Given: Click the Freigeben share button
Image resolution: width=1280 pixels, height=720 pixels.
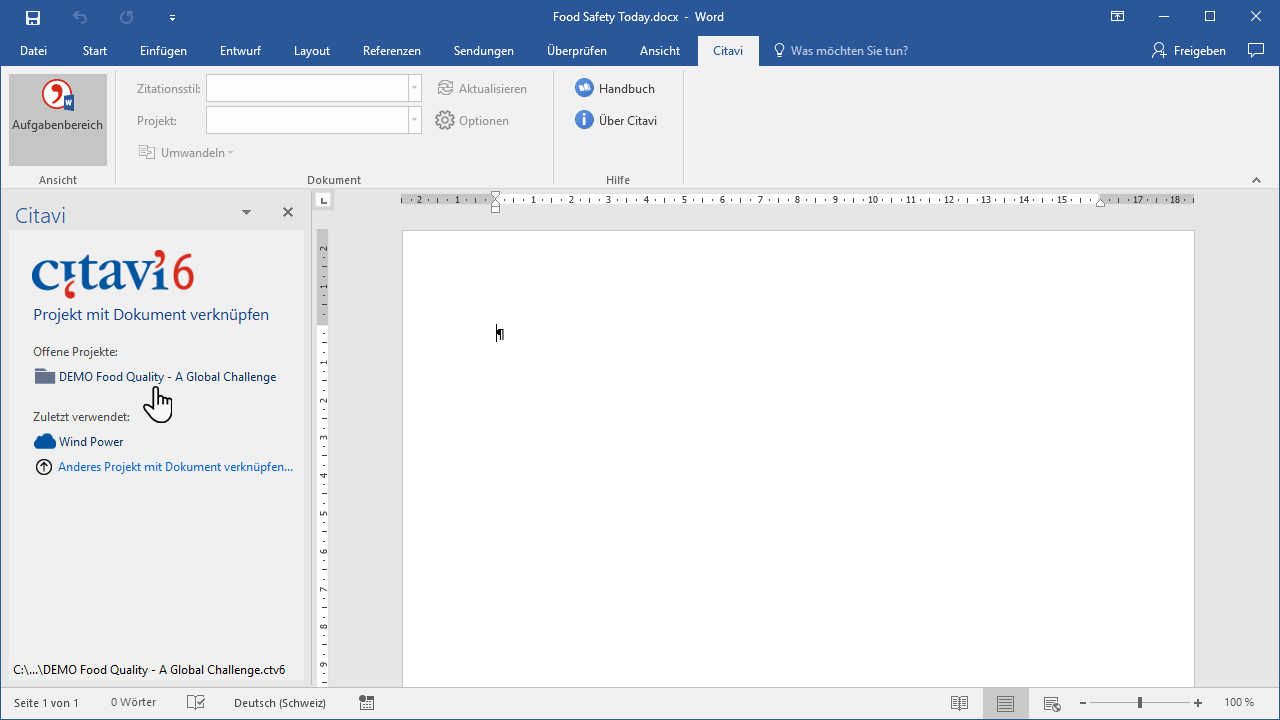Looking at the screenshot, I should [x=1188, y=51].
